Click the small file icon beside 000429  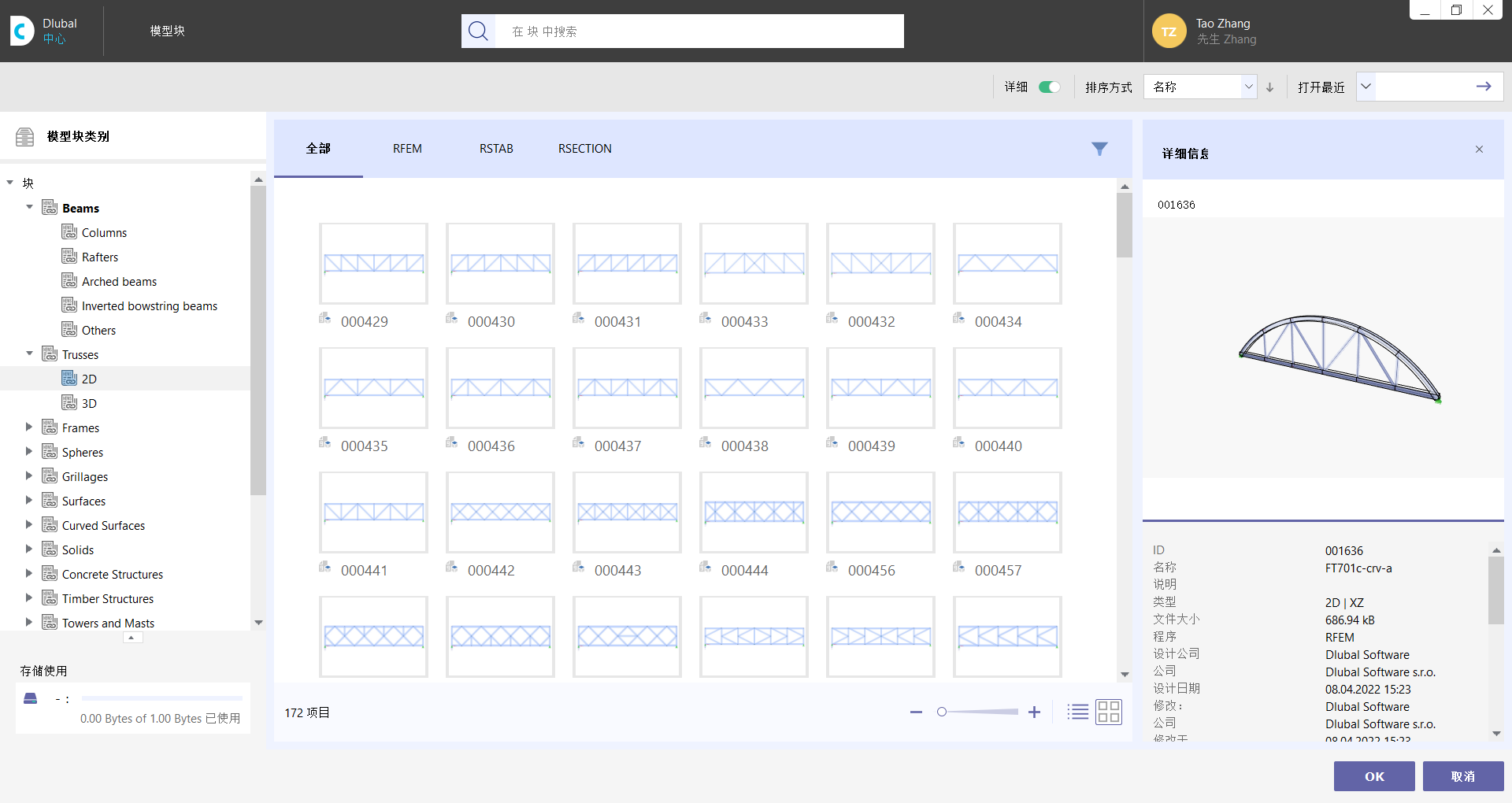(x=324, y=318)
